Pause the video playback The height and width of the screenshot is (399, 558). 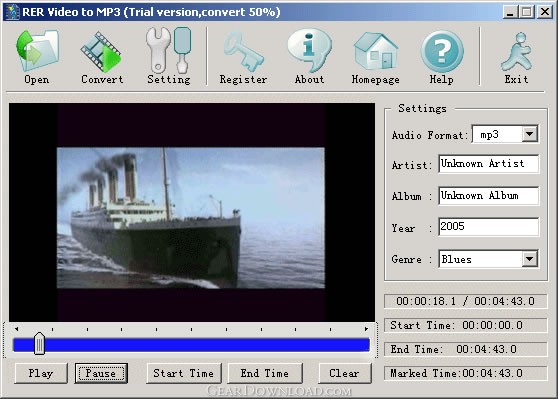[101, 373]
